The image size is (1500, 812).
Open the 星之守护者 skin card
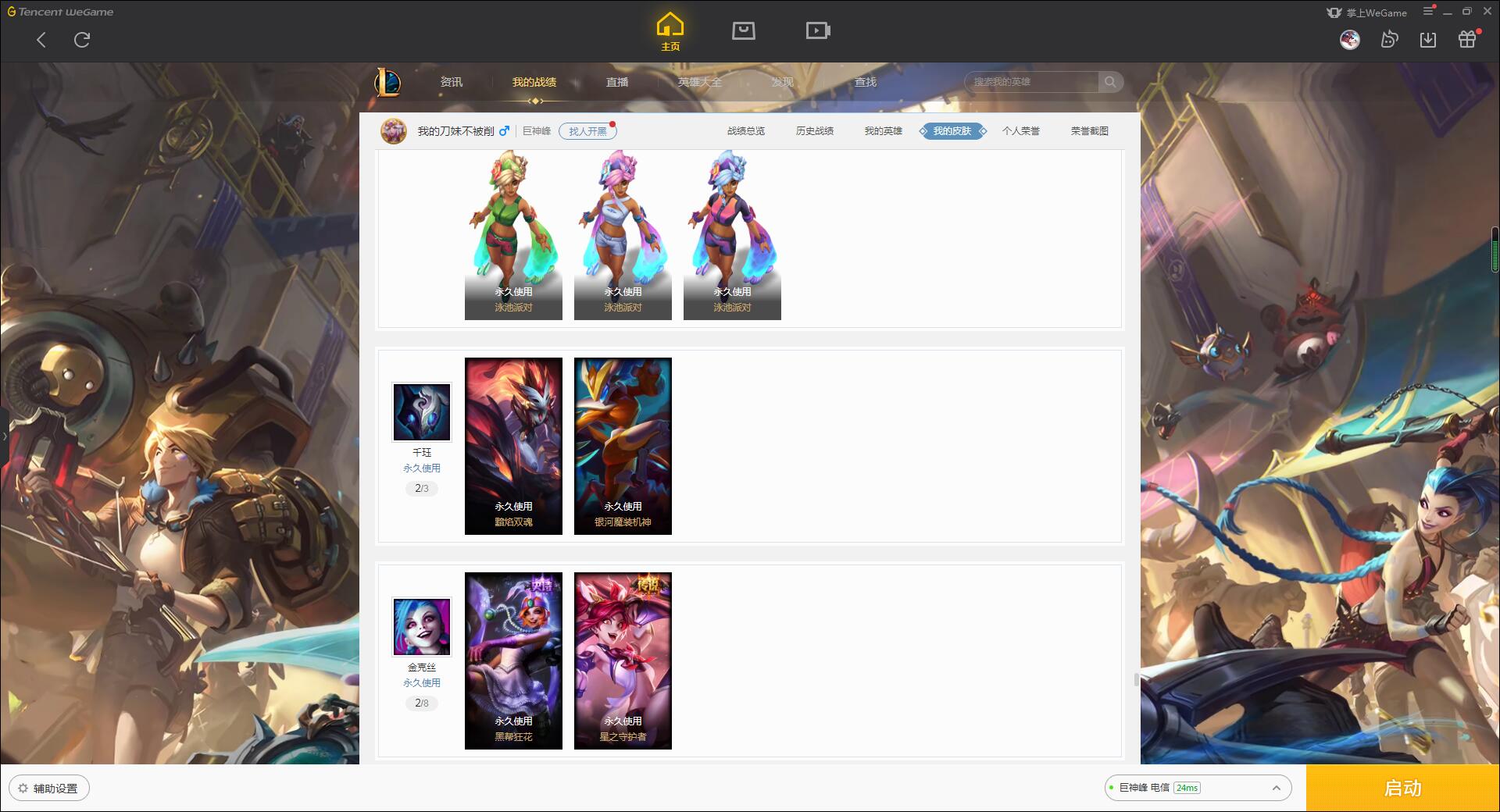tap(623, 661)
